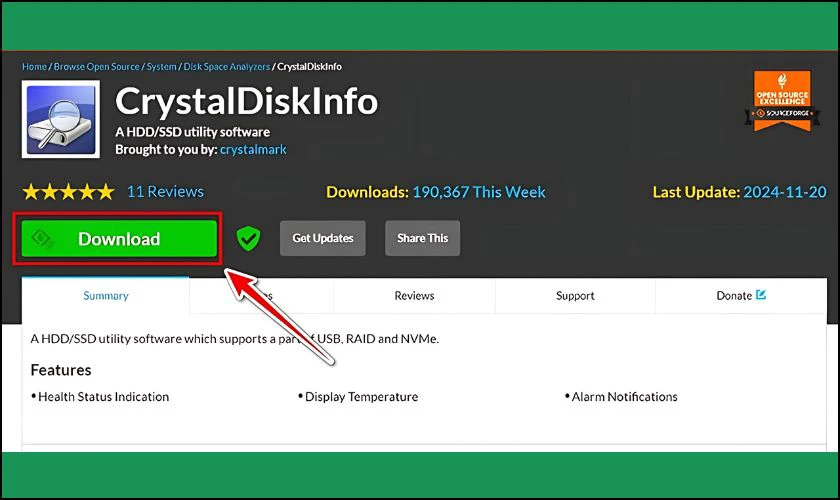Image resolution: width=840 pixels, height=500 pixels.
Task: Open the Donate tab
Action: tap(741, 295)
